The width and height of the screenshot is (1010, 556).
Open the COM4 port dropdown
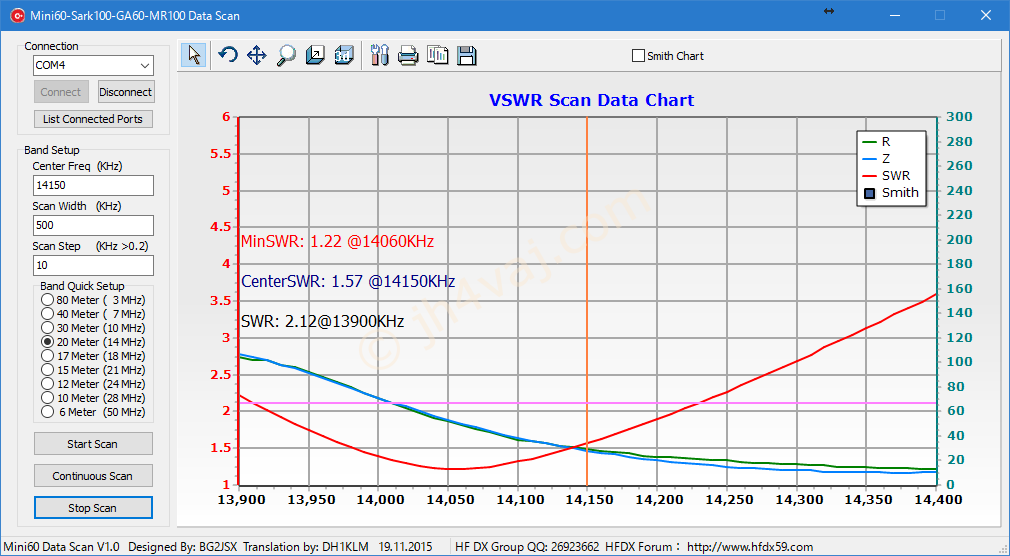145,65
